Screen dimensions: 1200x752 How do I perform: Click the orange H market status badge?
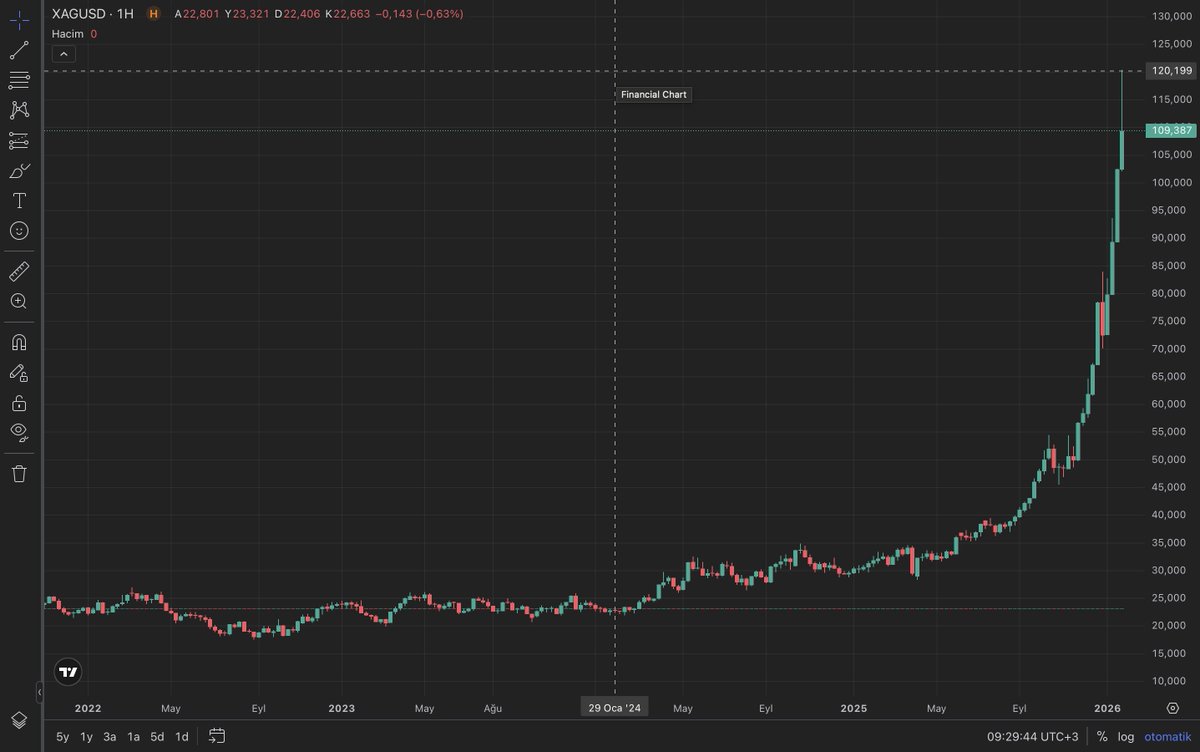click(153, 14)
